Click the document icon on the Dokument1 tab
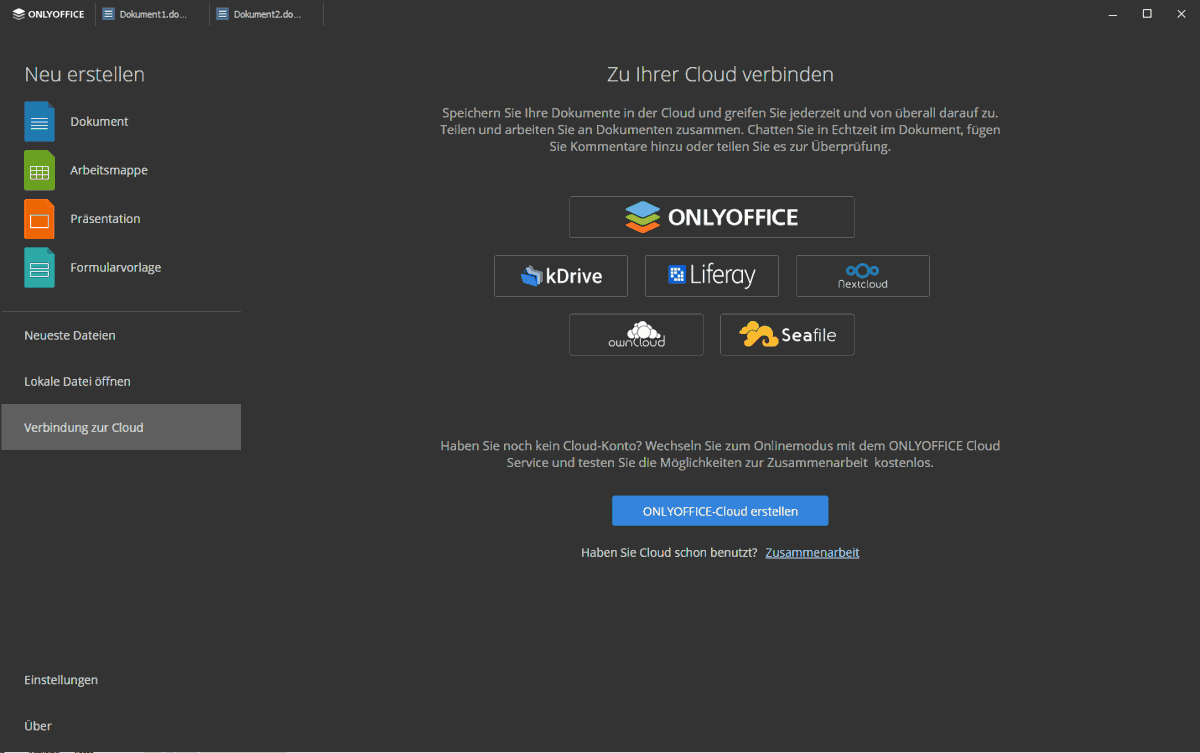The image size is (1200, 753). [x=108, y=14]
